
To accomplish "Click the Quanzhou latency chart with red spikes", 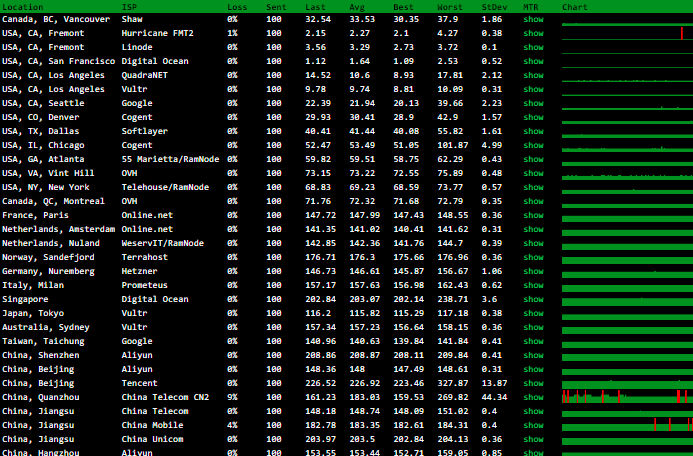I will click(628, 396).
